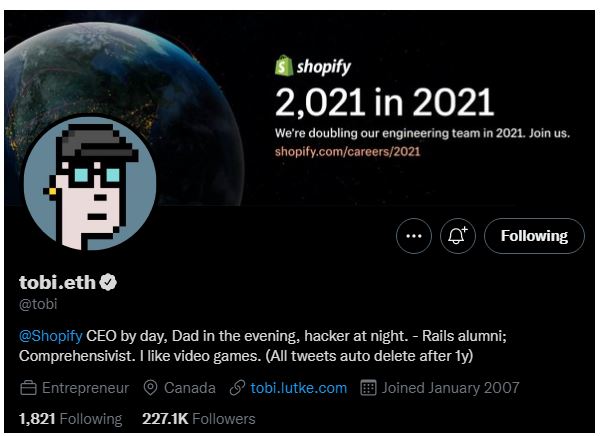
Task: Click the Entrepreneur category label
Action: [85, 388]
